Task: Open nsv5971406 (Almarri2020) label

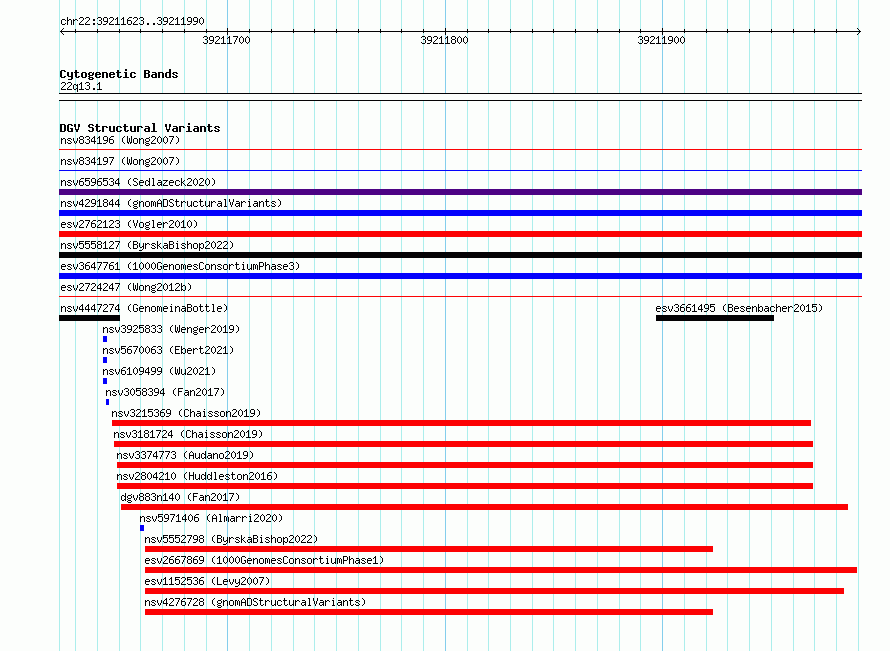Action: click(211, 518)
